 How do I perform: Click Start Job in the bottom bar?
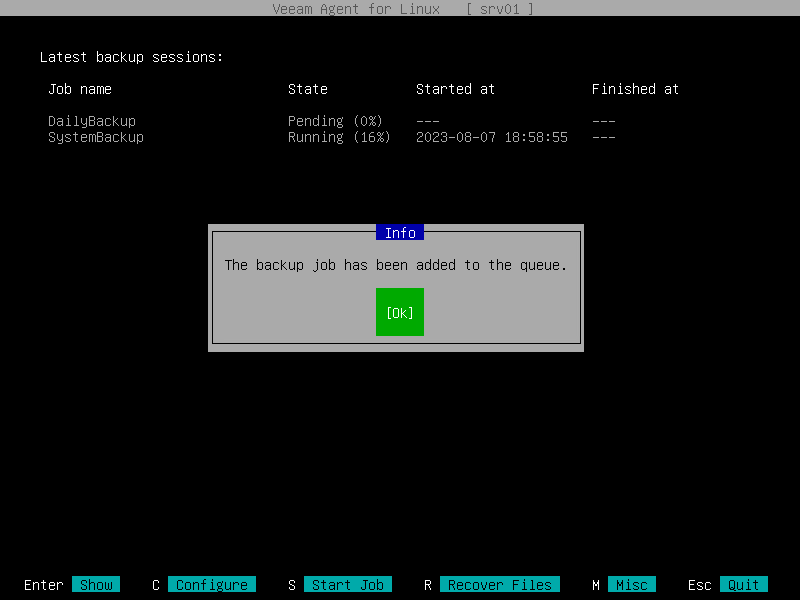348,584
